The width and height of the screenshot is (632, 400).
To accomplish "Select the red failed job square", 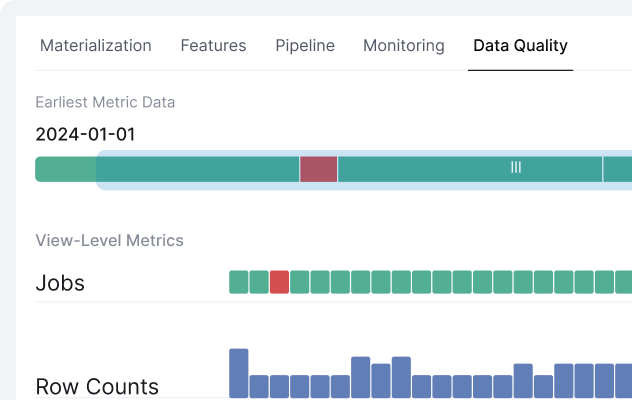I will click(280, 282).
